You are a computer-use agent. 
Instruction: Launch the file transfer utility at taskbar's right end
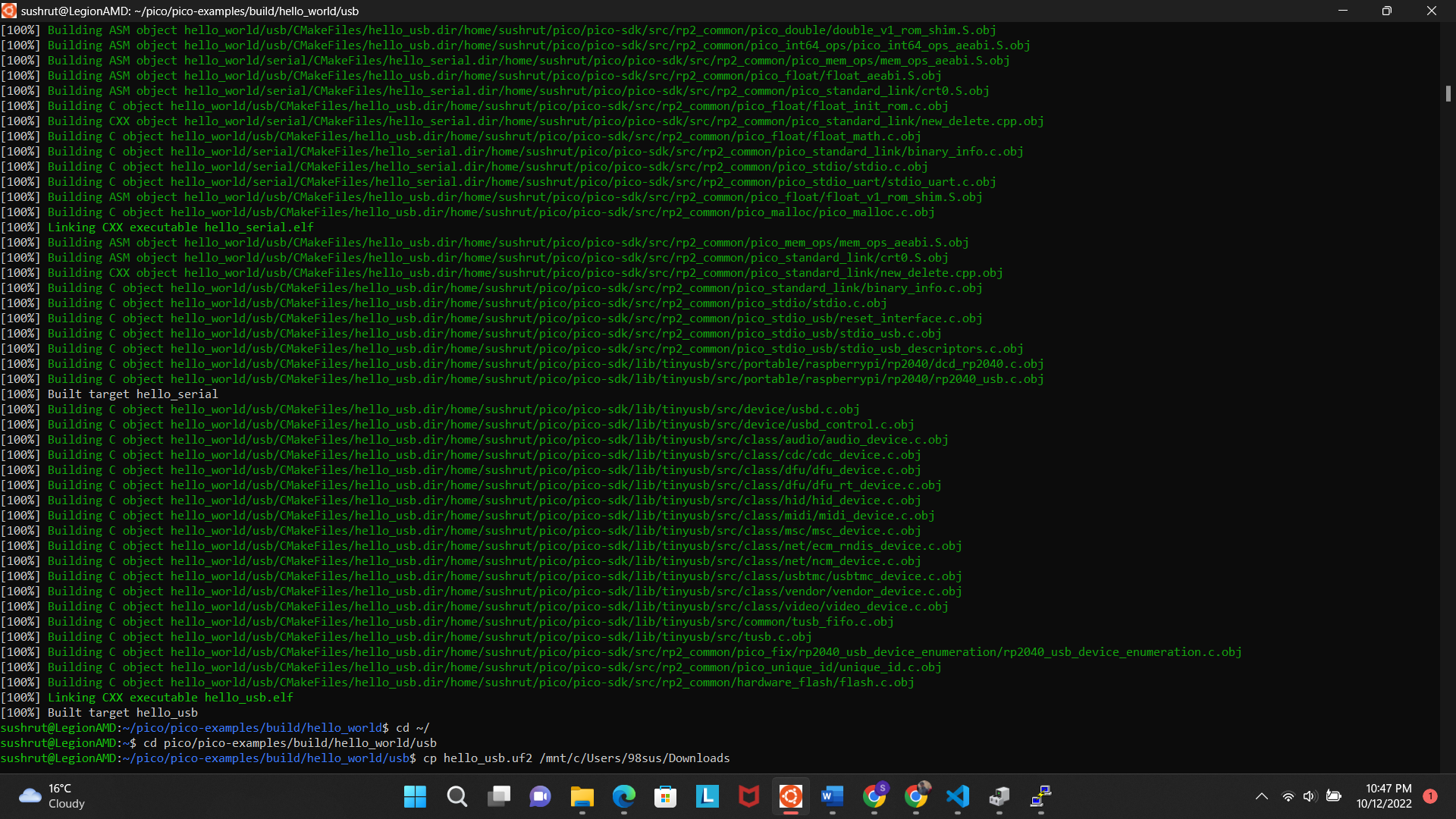coord(1040,797)
